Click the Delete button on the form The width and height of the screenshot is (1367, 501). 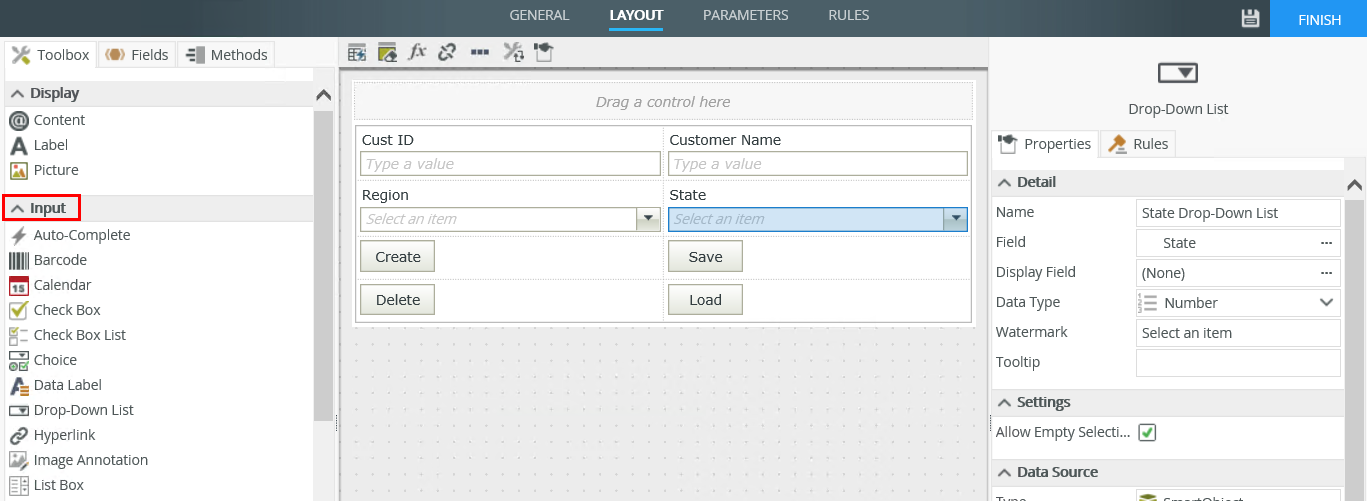point(397,300)
